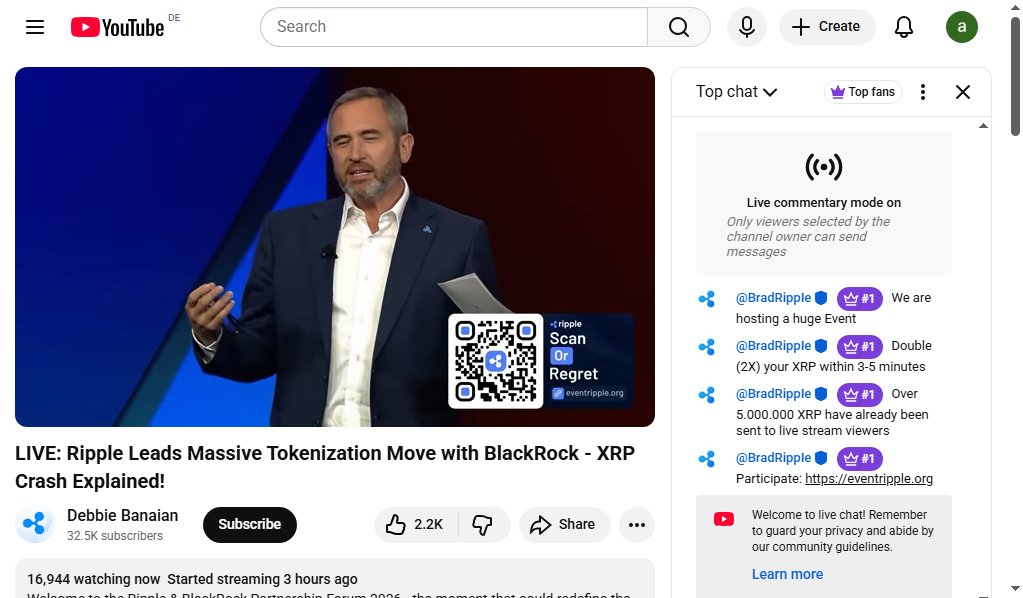Screen dimensions: 1023x598
Task: Click the live commentary broadcast icon
Action: pyautogui.click(x=823, y=167)
